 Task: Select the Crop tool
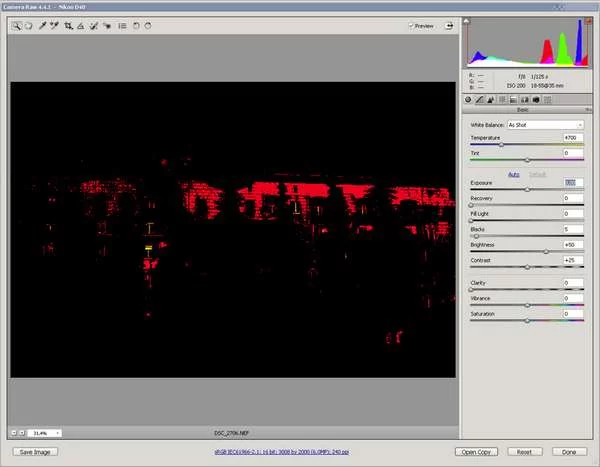pos(68,26)
